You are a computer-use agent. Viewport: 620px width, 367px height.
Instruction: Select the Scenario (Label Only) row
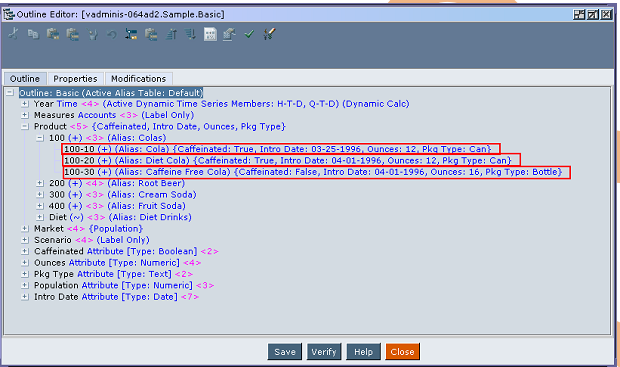[92, 240]
